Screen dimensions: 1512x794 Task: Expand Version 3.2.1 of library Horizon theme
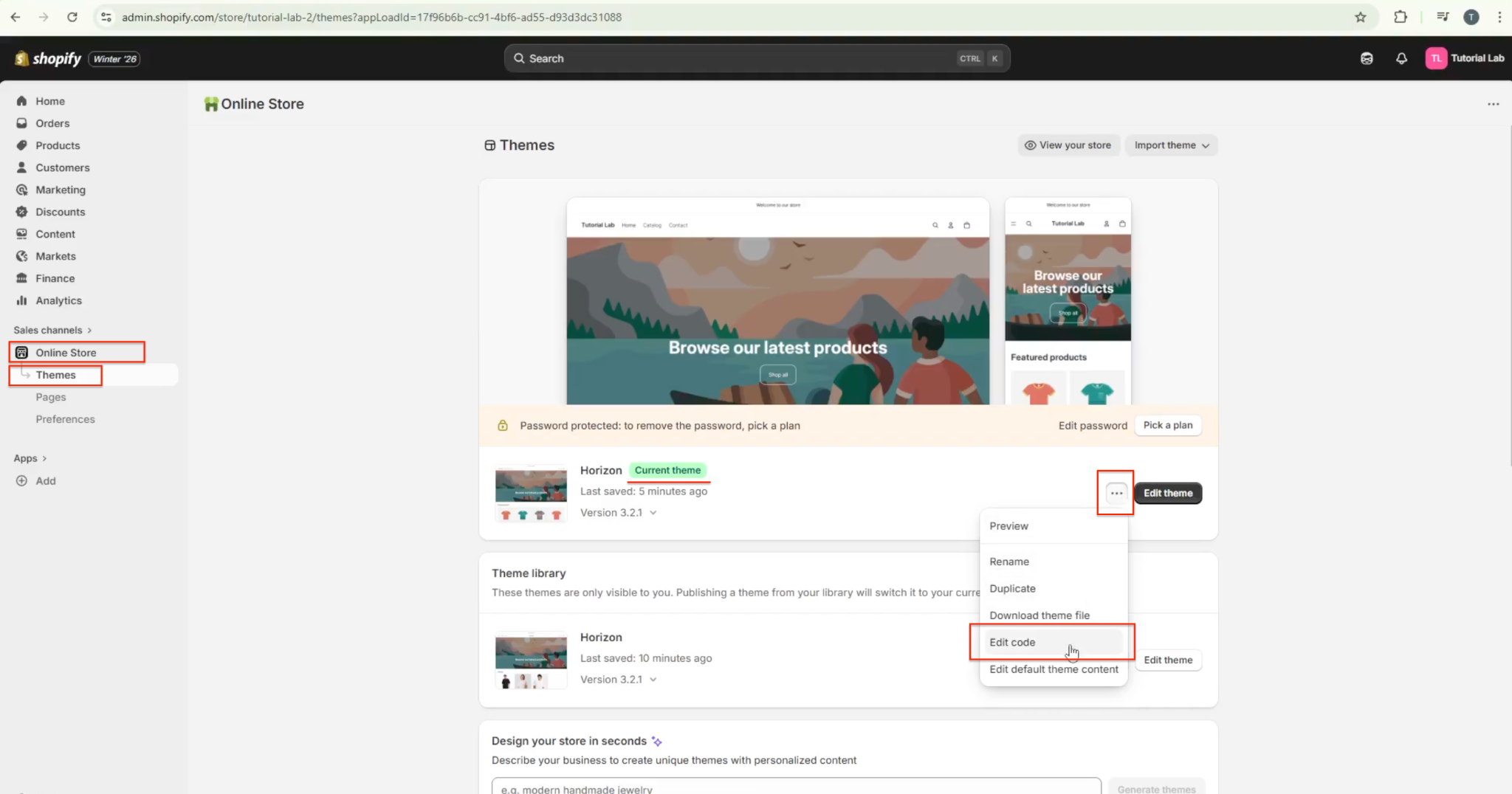(x=619, y=680)
